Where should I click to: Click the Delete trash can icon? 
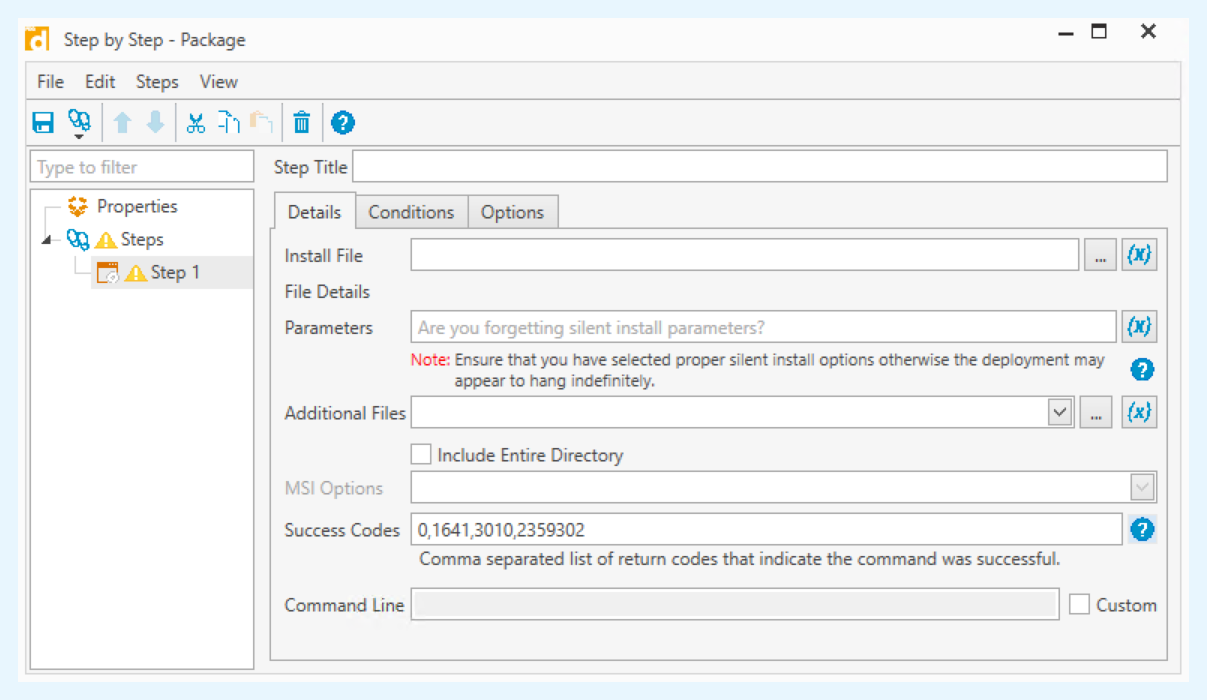(x=302, y=123)
